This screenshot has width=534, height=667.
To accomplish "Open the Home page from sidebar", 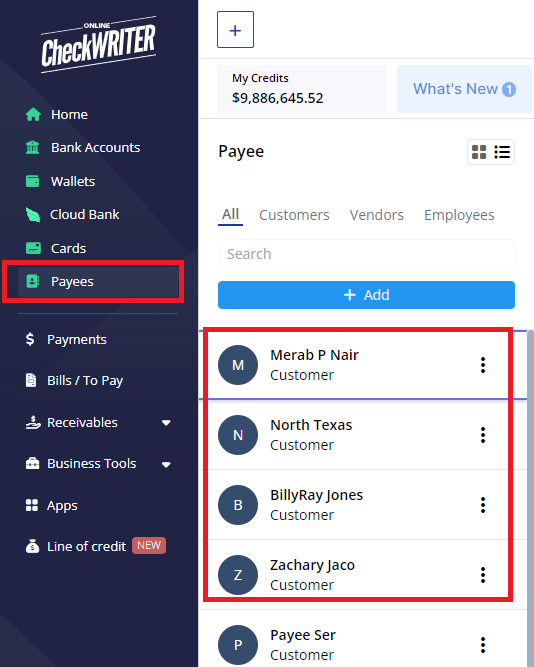I will (x=57, y=114).
